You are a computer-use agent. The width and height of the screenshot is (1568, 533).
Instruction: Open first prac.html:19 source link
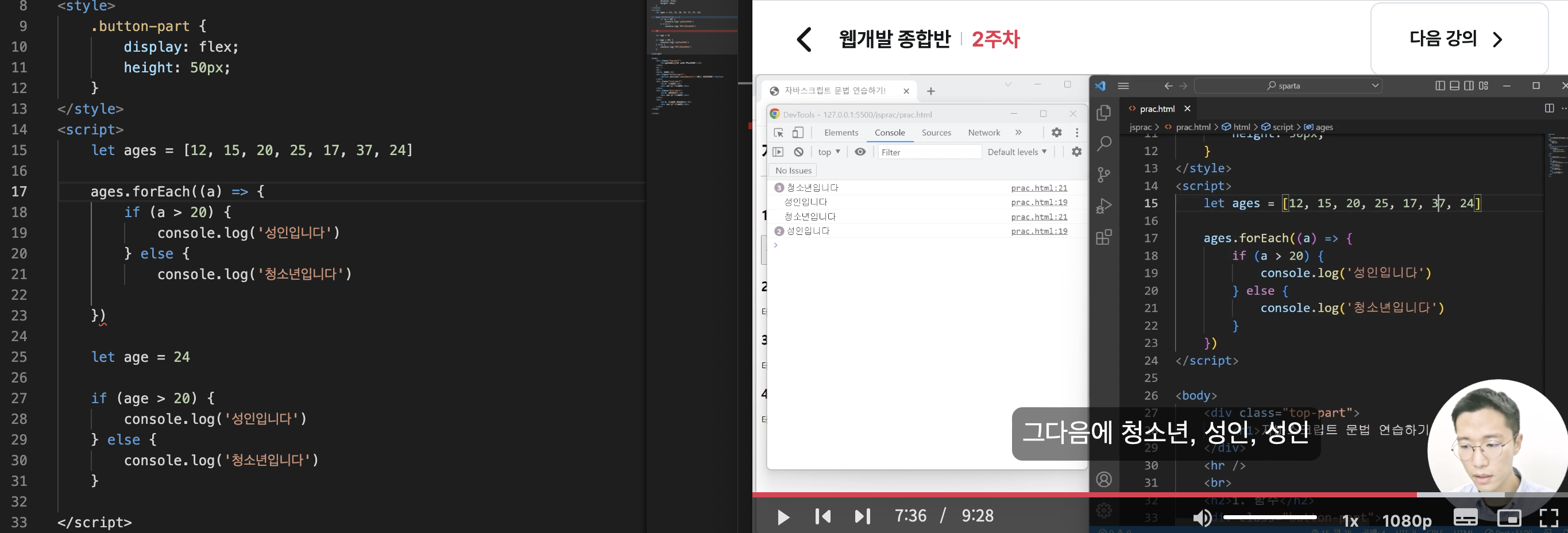[x=1039, y=203]
